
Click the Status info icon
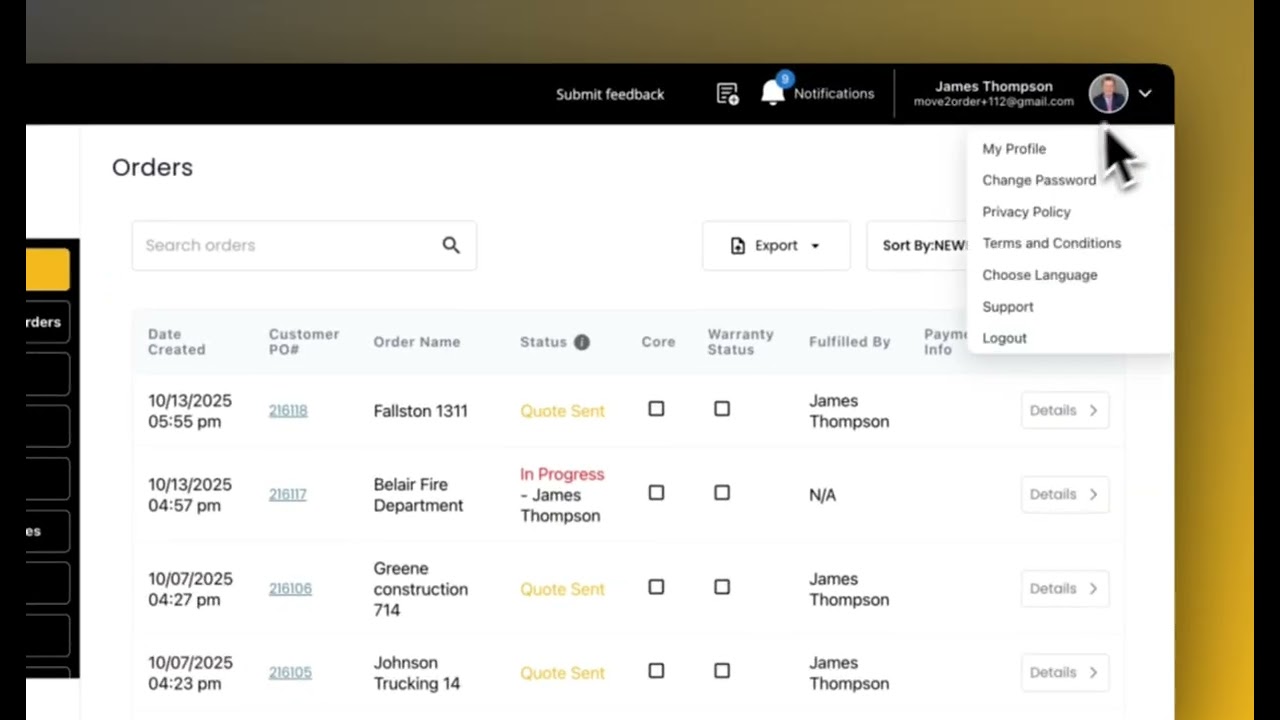coord(582,342)
